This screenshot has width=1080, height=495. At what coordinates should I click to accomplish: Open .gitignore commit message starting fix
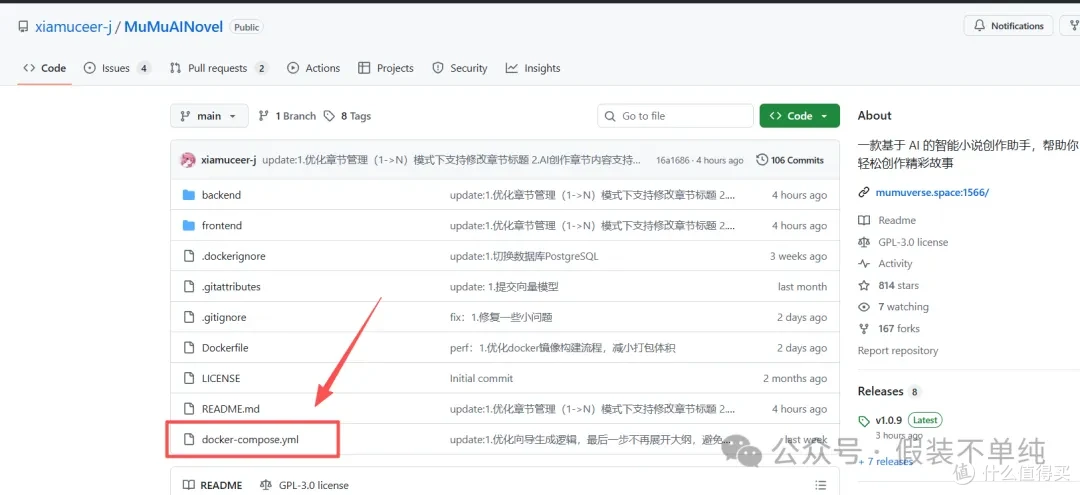[501, 317]
